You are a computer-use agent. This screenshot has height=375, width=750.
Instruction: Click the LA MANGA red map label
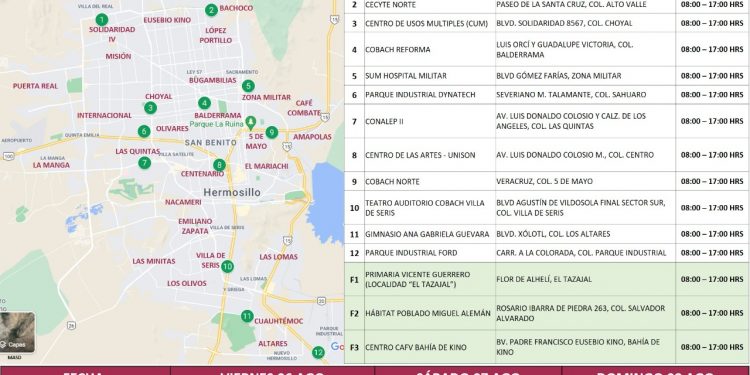[x=51, y=165]
